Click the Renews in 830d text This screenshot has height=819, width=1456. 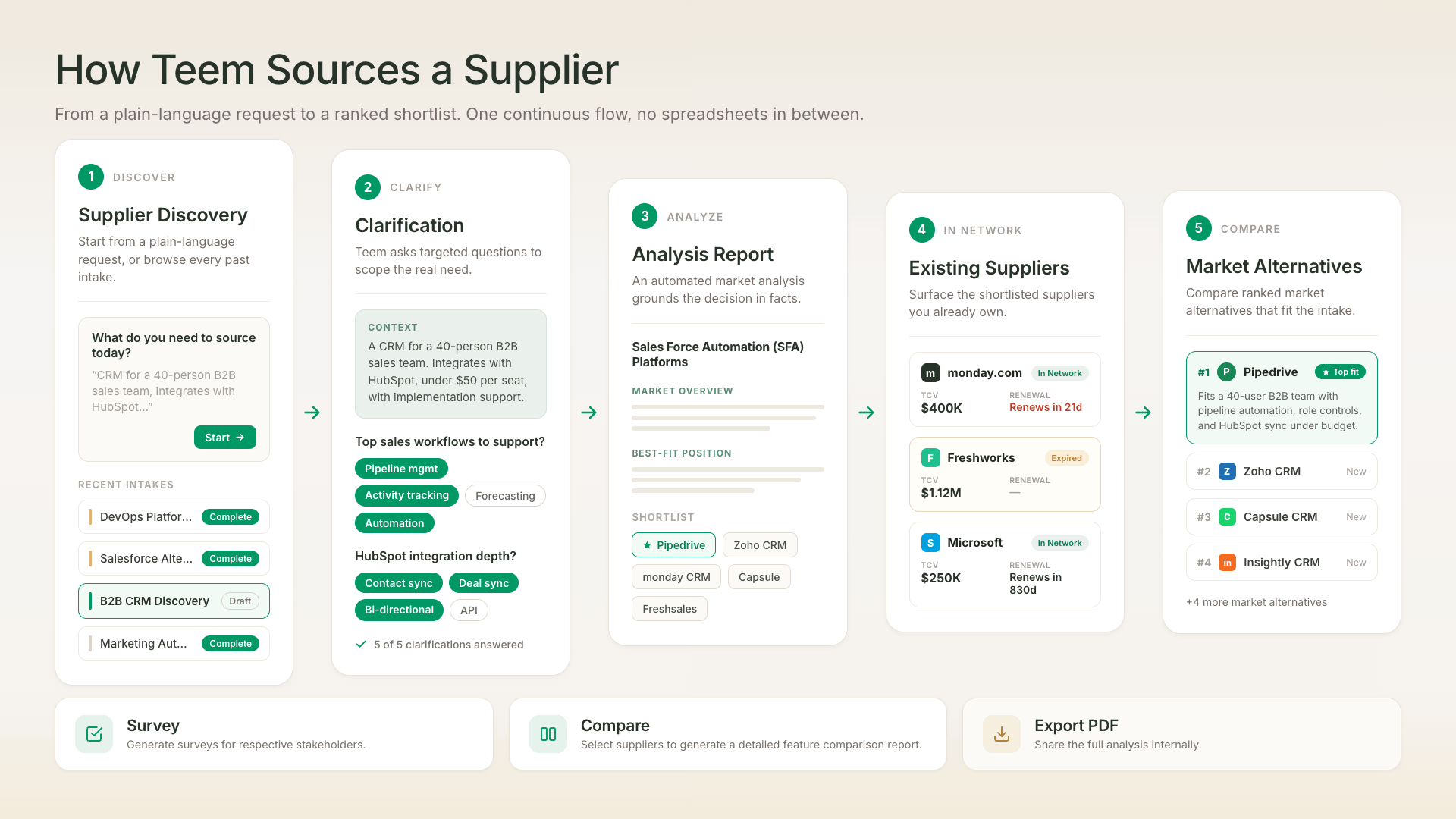coord(1035,583)
